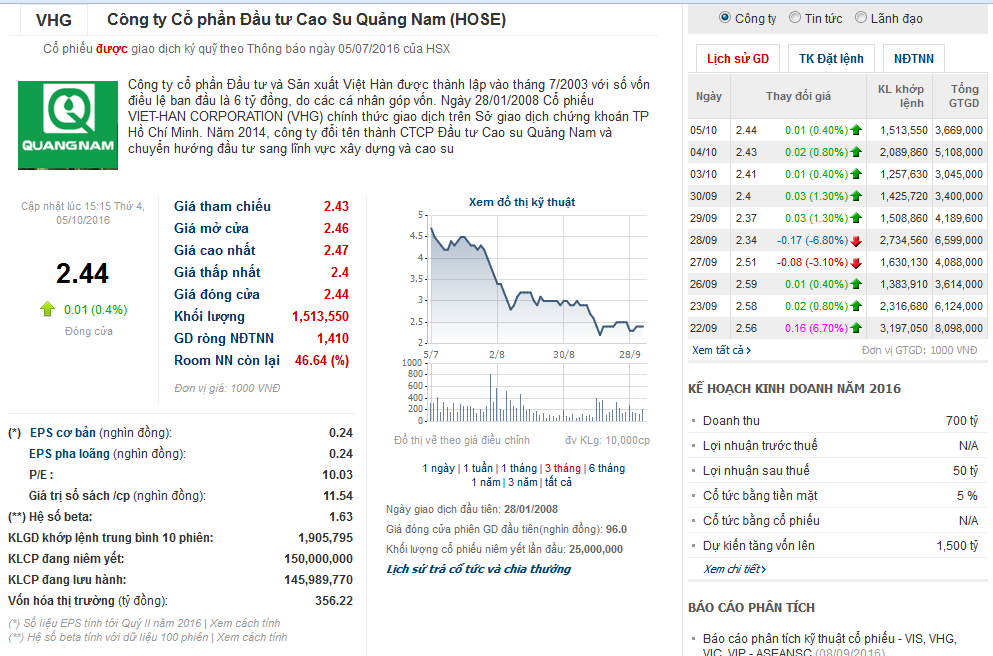
Task: Set chart range to 1 năm
Action: tap(486, 482)
